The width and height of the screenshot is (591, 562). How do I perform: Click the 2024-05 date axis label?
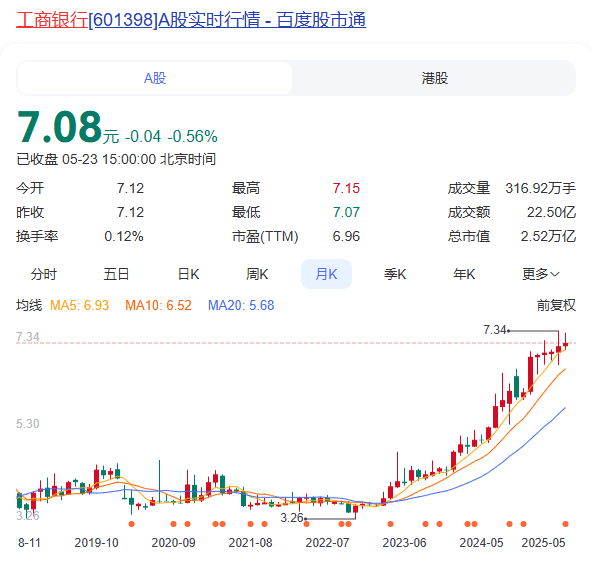[481, 543]
